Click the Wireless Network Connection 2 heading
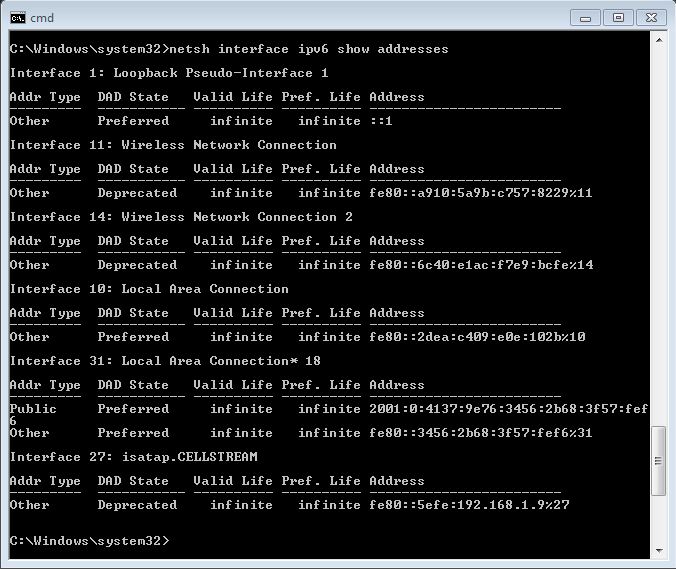Screen dimensions: 676x569 click(x=181, y=217)
